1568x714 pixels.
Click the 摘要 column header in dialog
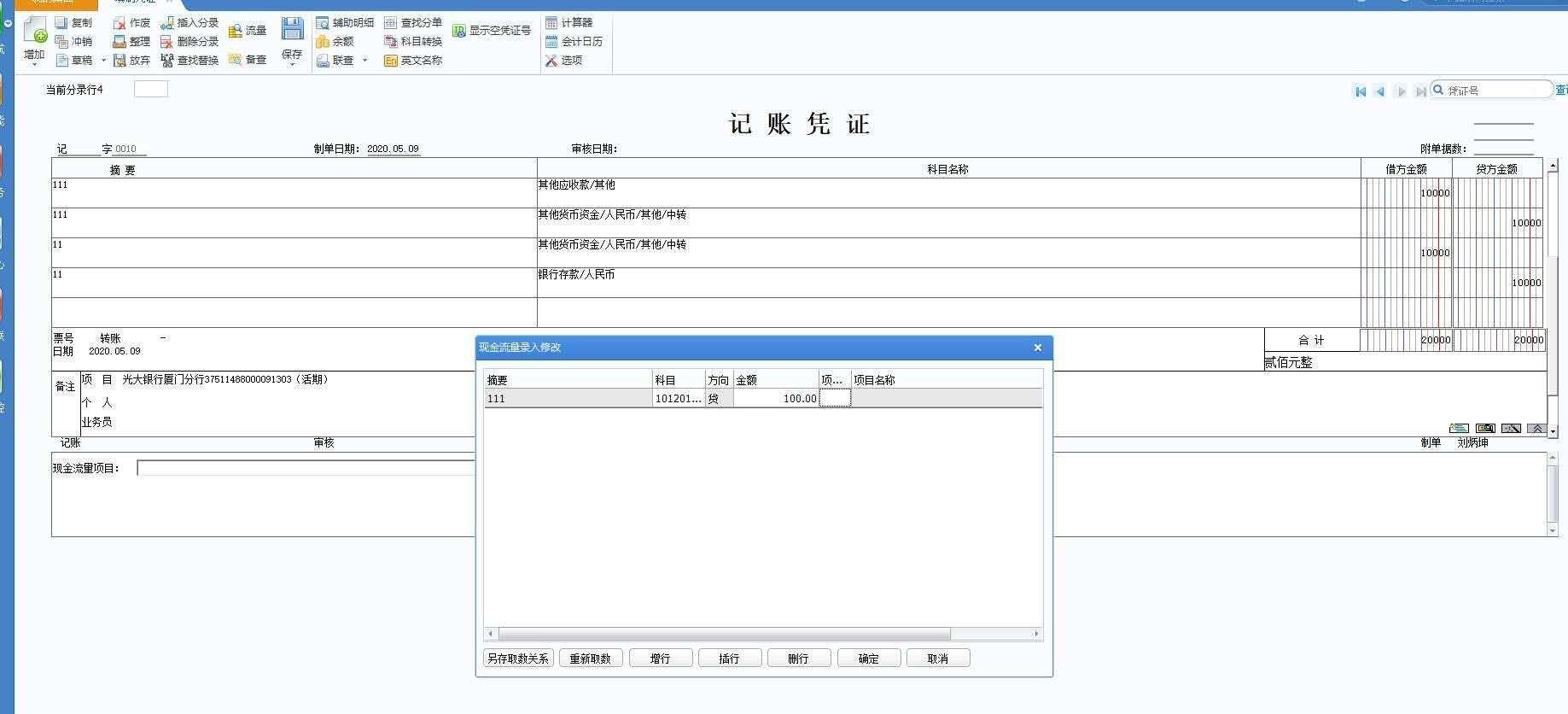(x=568, y=380)
